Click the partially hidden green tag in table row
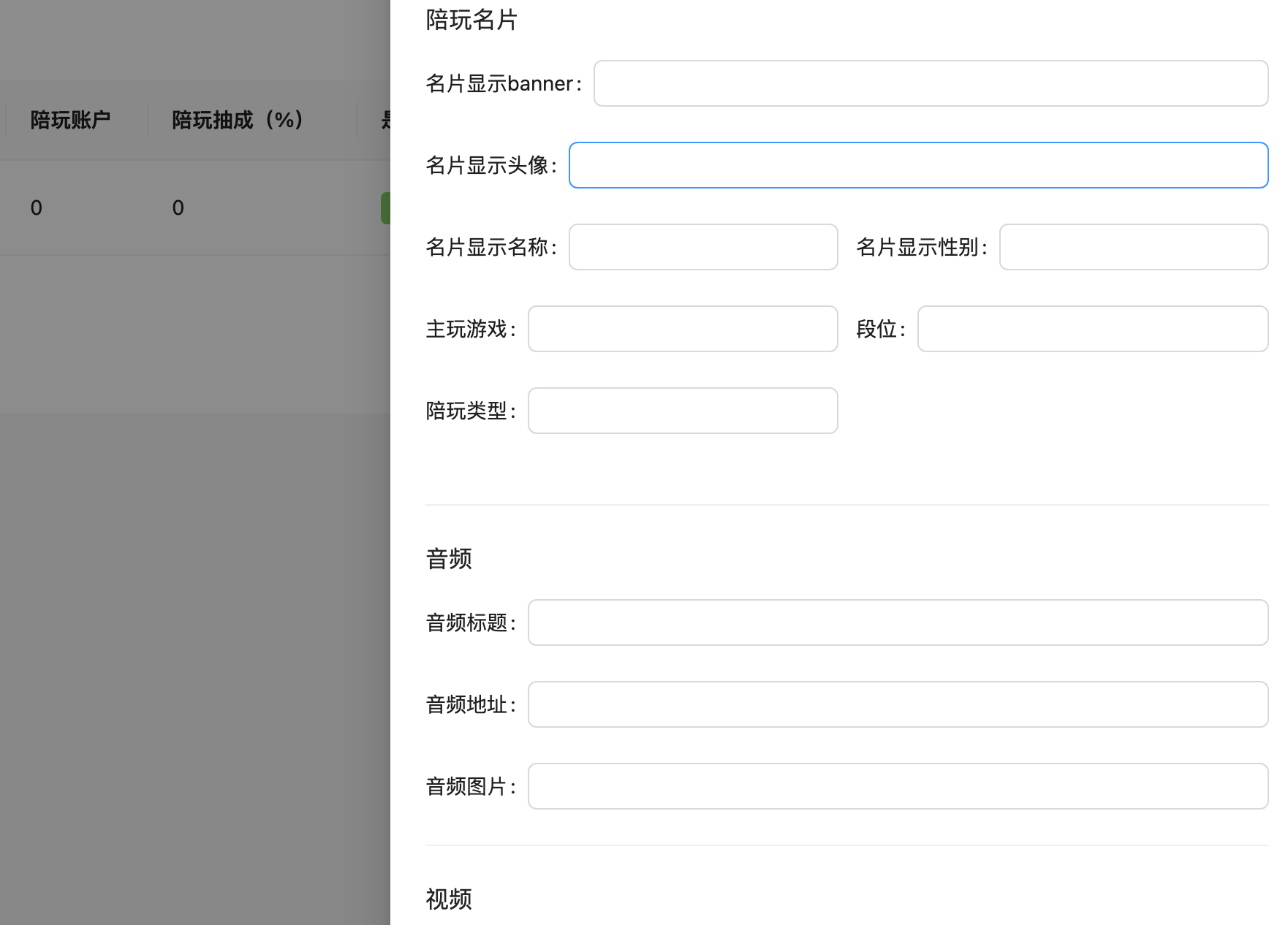 point(385,208)
